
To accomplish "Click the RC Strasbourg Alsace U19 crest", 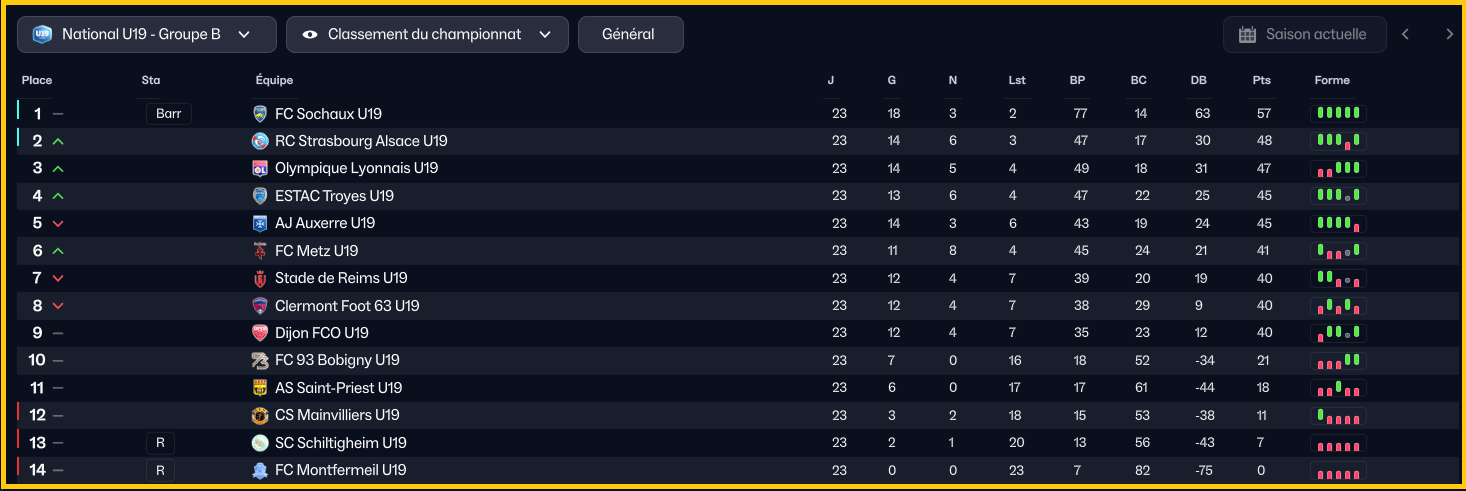I will click(x=260, y=141).
